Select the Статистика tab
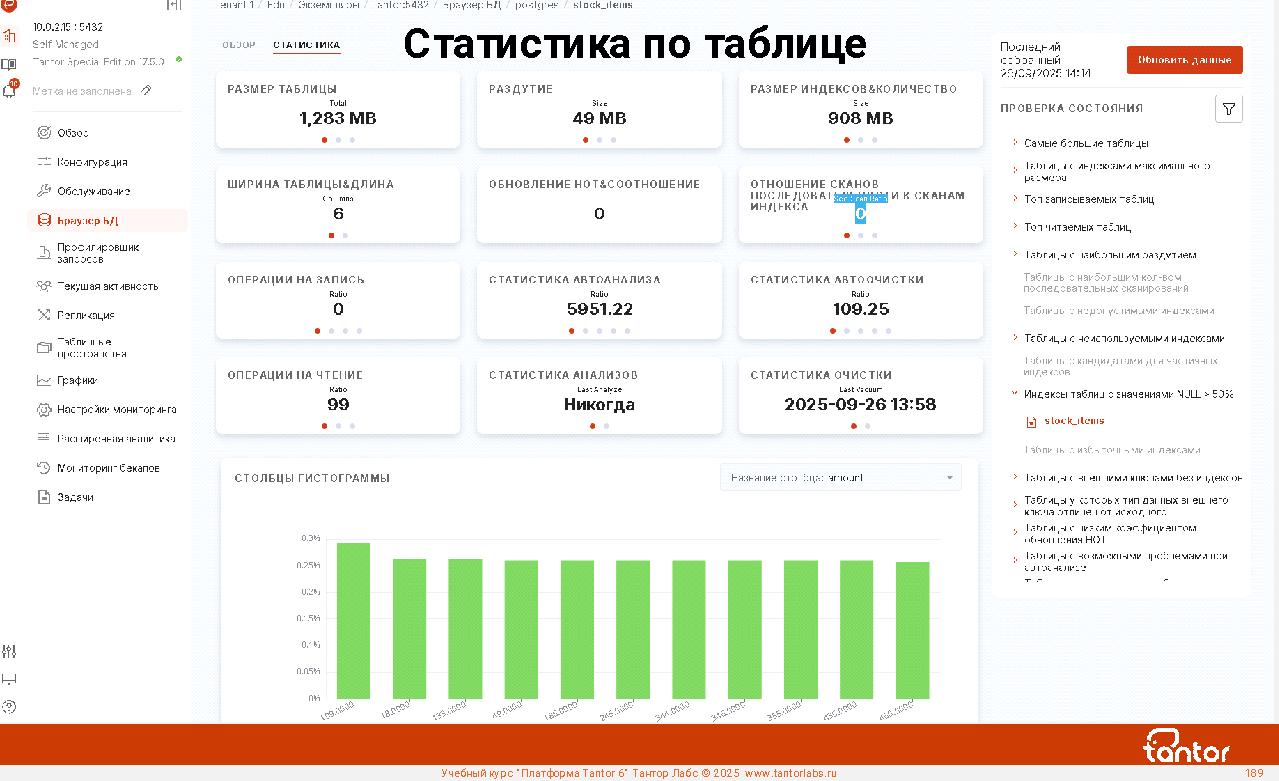Screen dimensions: 1279x781 (306, 45)
